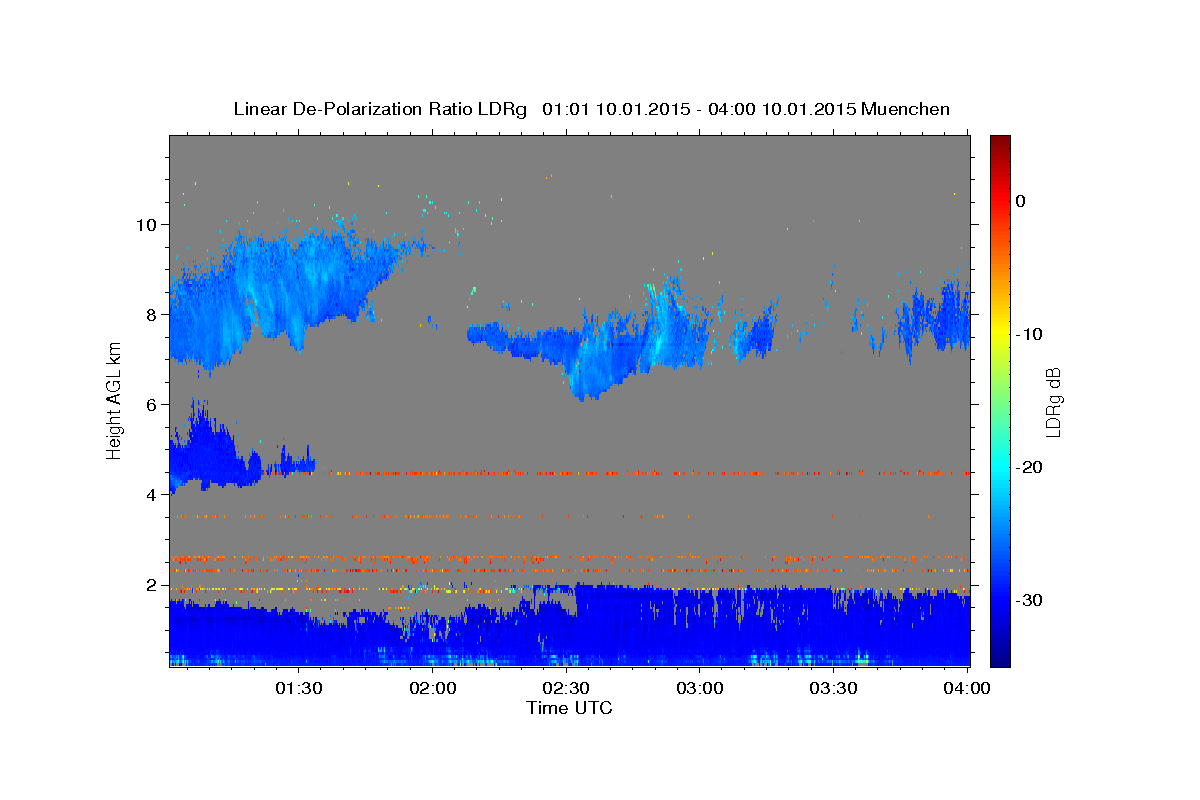Click the colorbar value 0
This screenshot has width=1200, height=800.
[1021, 201]
